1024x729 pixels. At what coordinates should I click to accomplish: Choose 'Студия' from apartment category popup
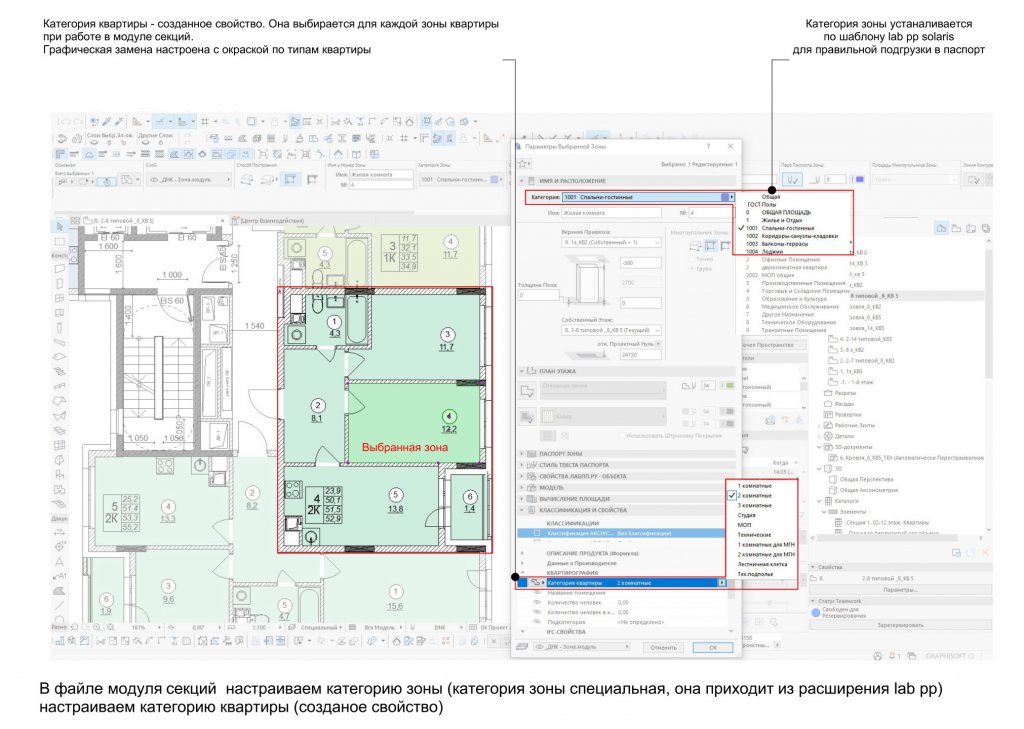tap(749, 515)
